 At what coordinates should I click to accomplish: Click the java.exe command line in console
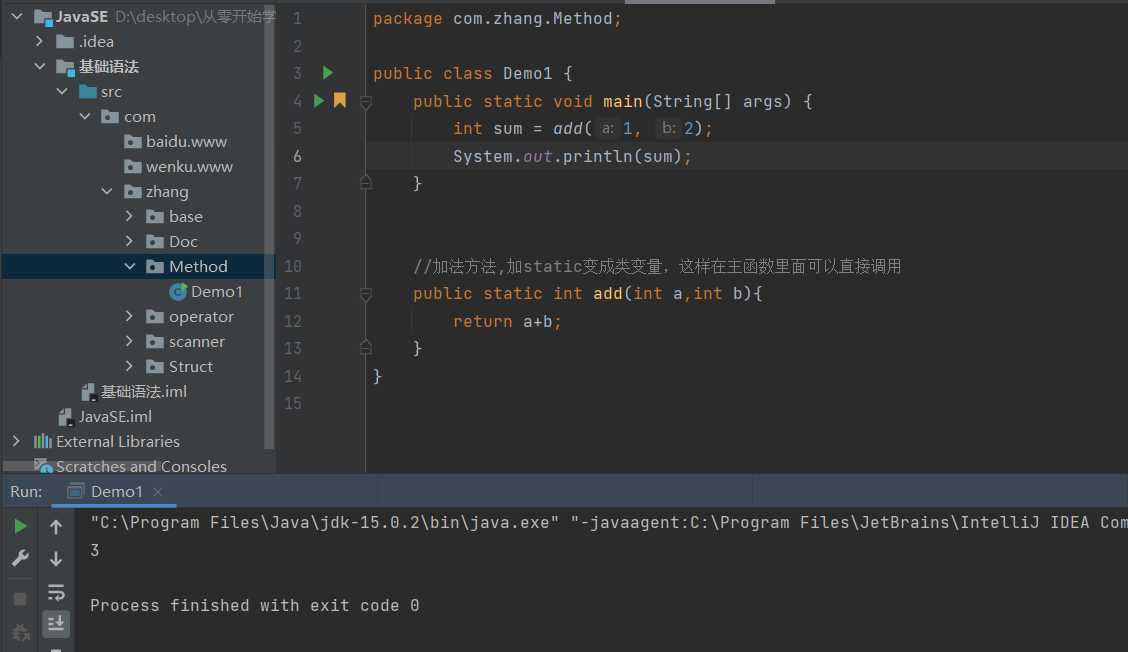[608, 522]
